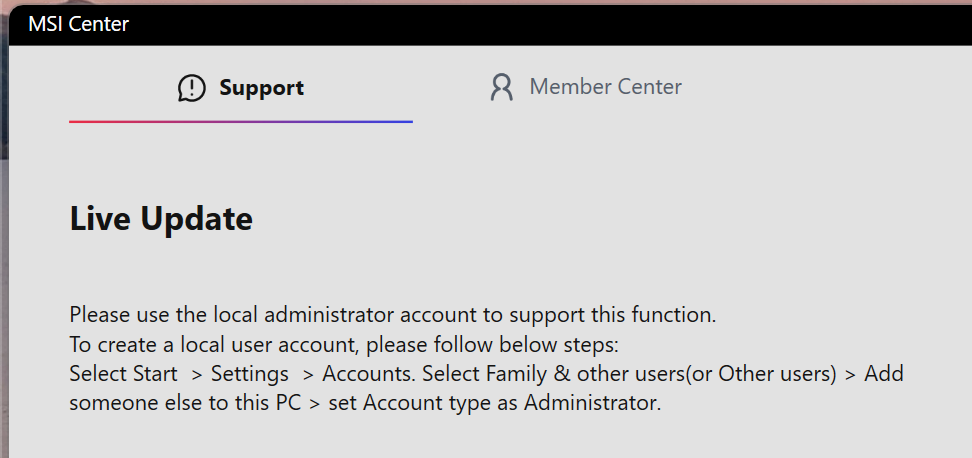Click the word 'Start' in the instructions
This screenshot has height=458, width=972.
(155, 374)
